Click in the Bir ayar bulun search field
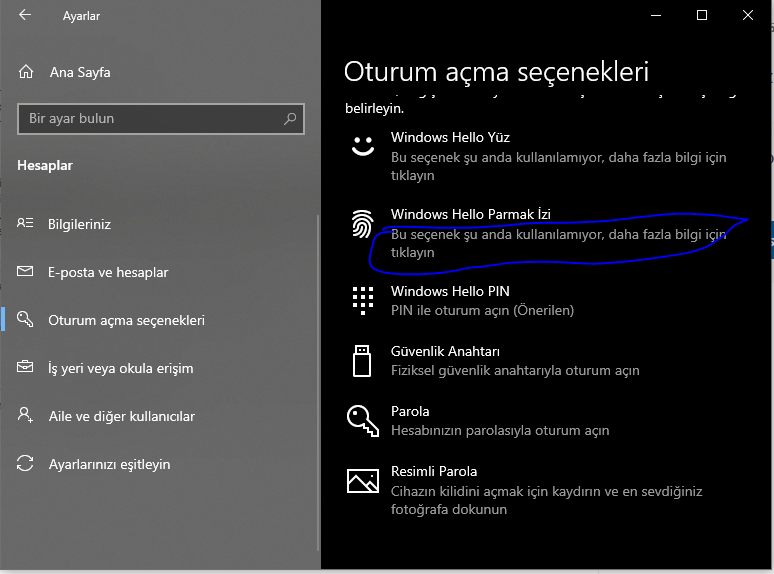 click(x=161, y=118)
